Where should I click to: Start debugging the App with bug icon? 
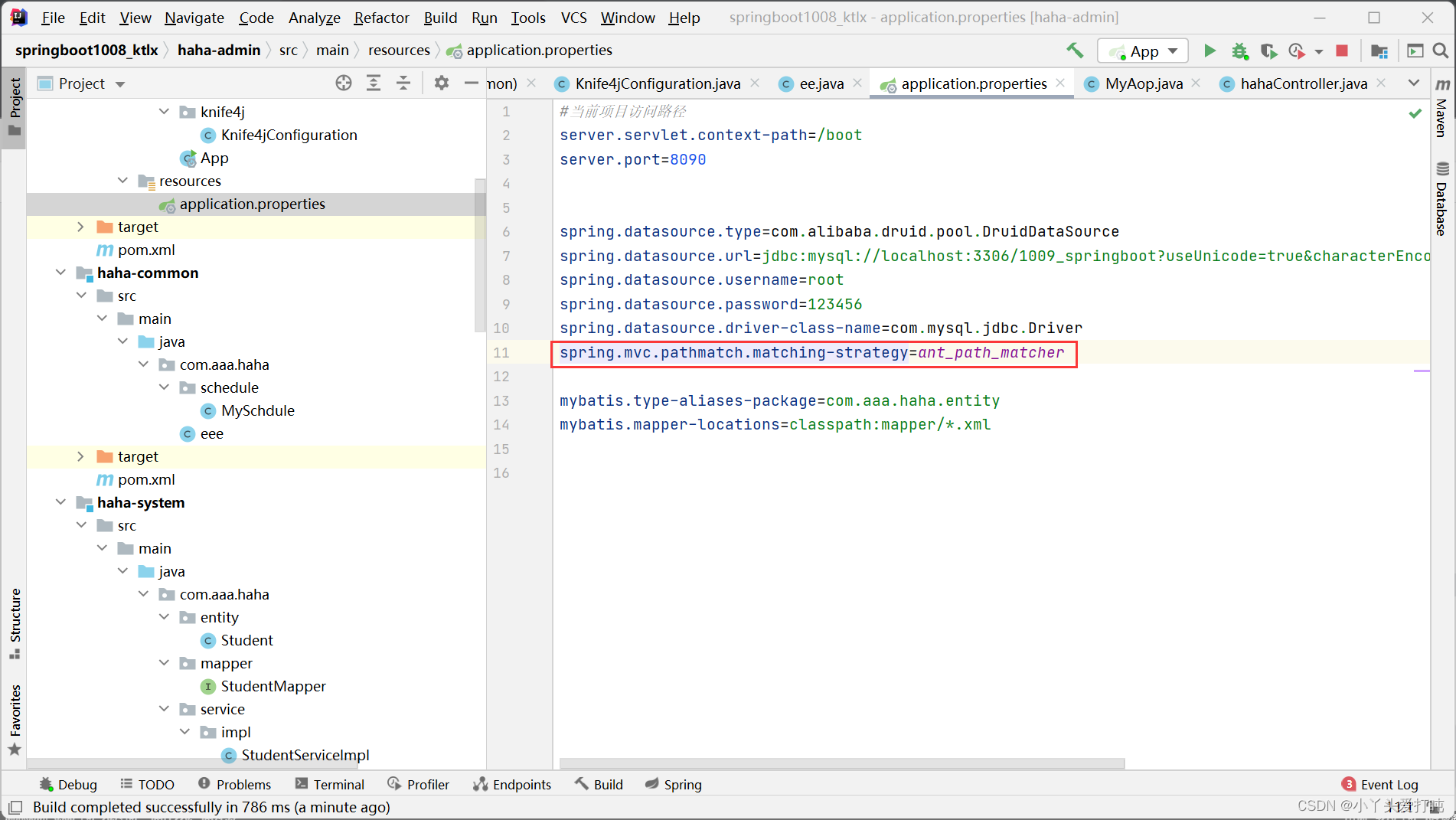coord(1239,51)
